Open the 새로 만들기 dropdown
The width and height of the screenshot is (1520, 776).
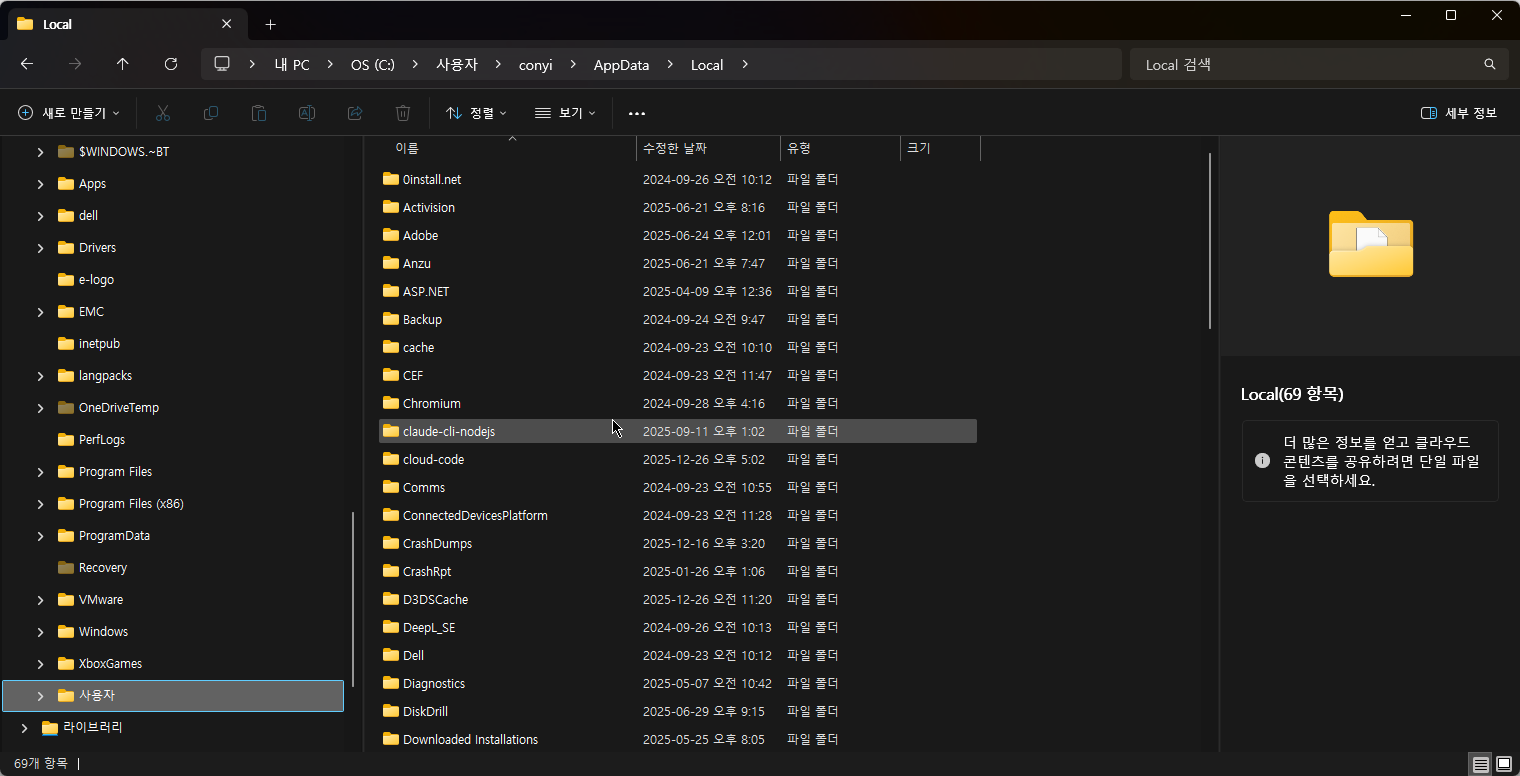pos(69,114)
